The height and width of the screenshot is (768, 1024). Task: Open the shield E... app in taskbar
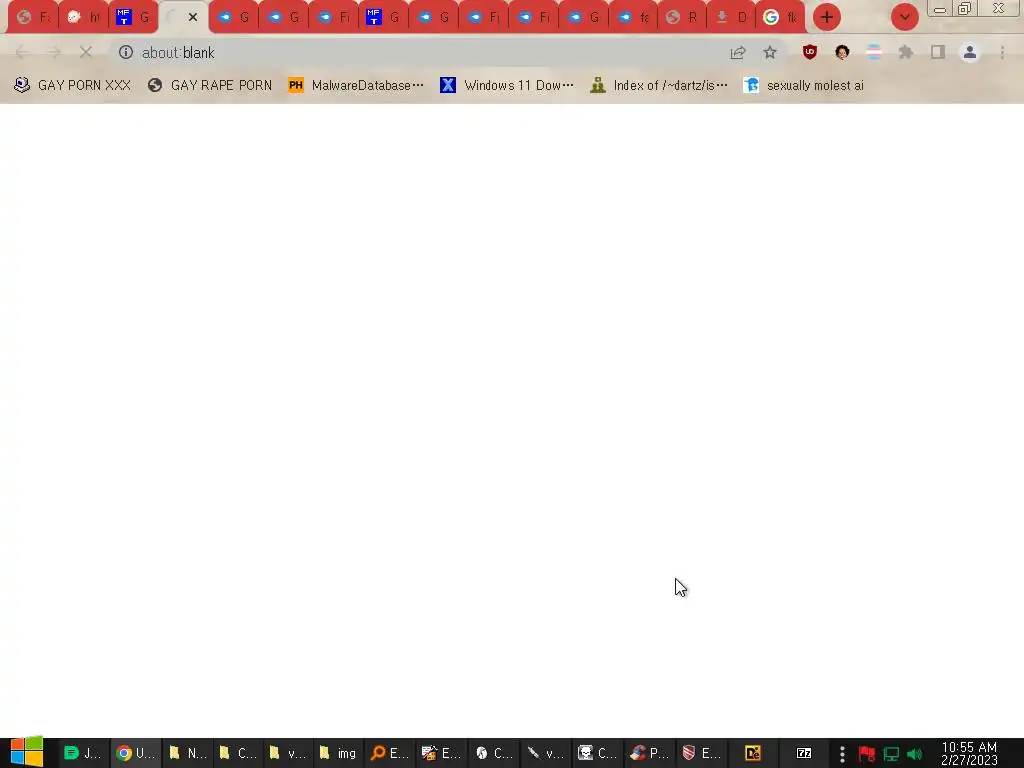(701, 753)
